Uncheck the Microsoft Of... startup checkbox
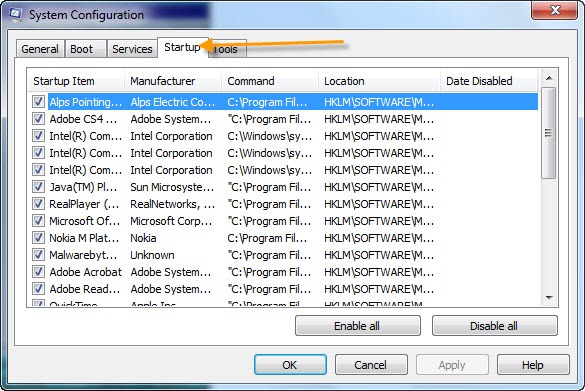 (38, 220)
